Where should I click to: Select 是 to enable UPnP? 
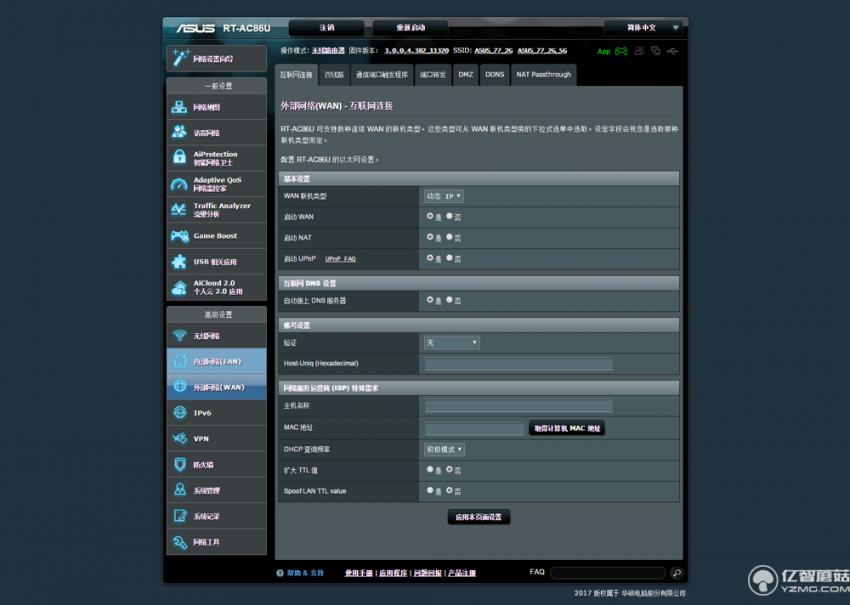click(x=431, y=258)
